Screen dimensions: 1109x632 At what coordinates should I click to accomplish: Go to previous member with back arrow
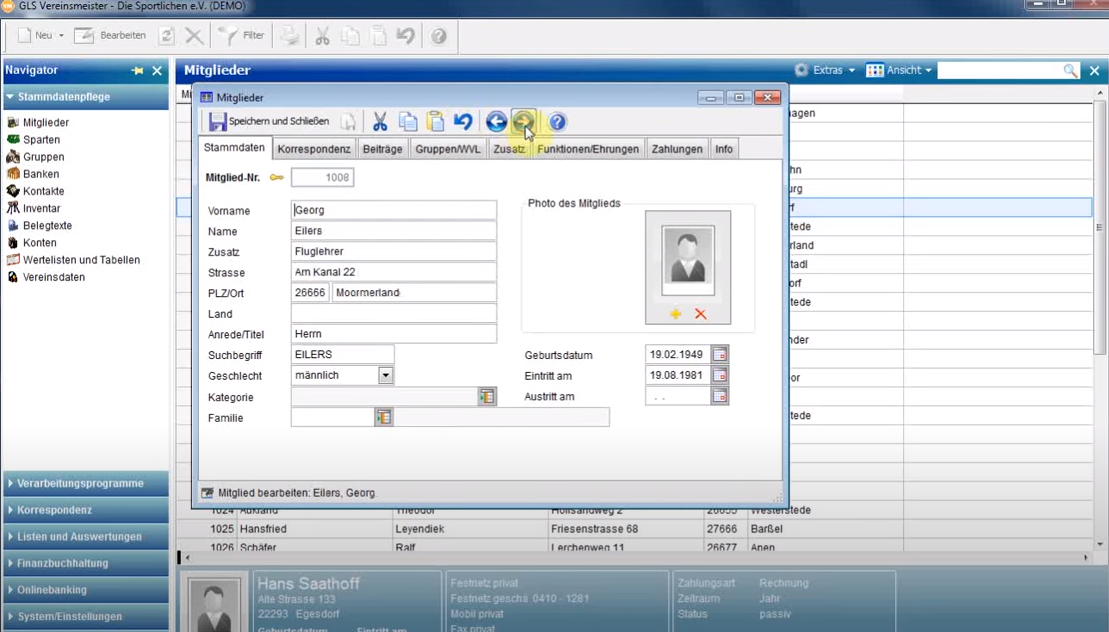coord(497,122)
